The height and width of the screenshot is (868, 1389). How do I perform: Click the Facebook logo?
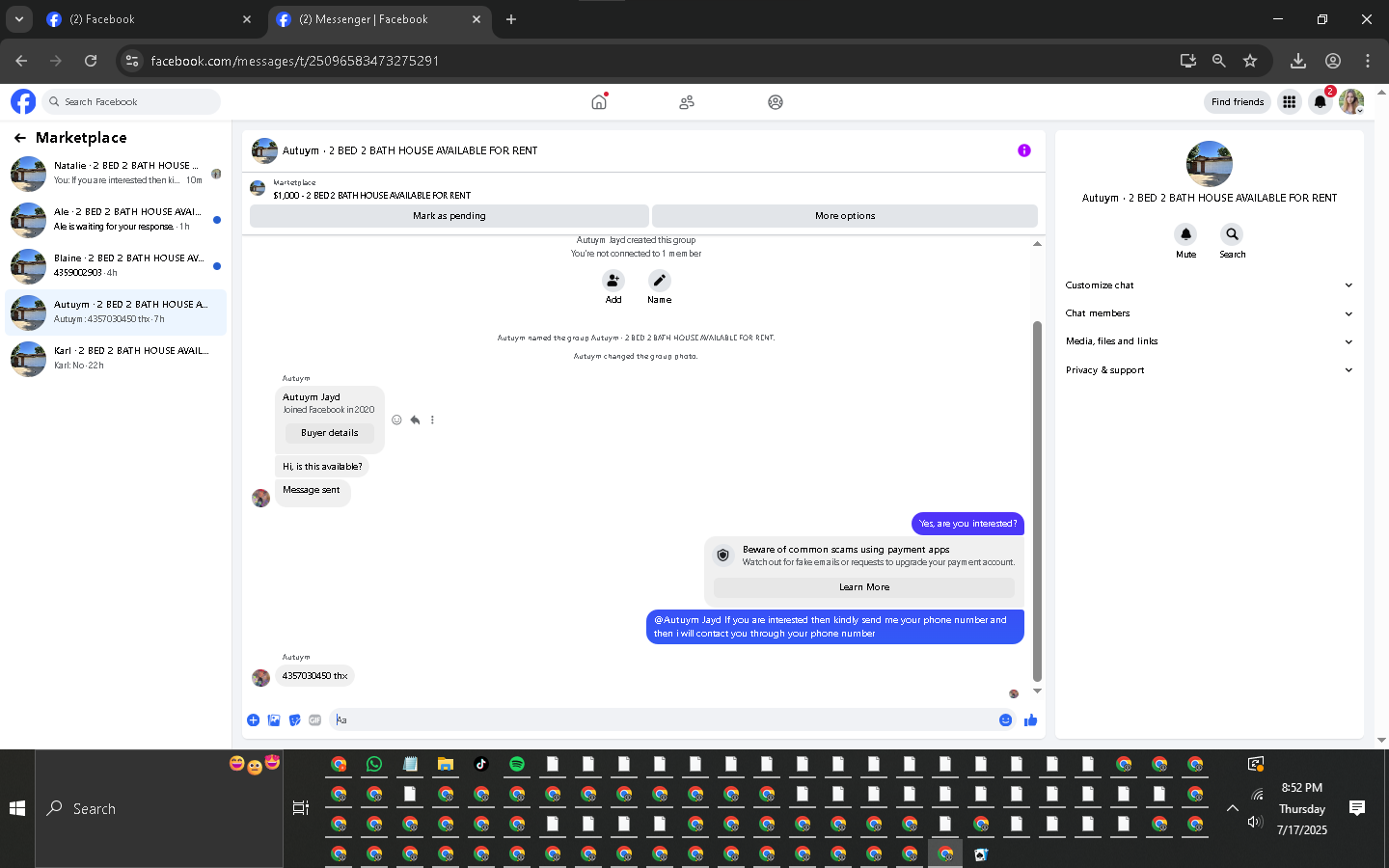[23, 101]
